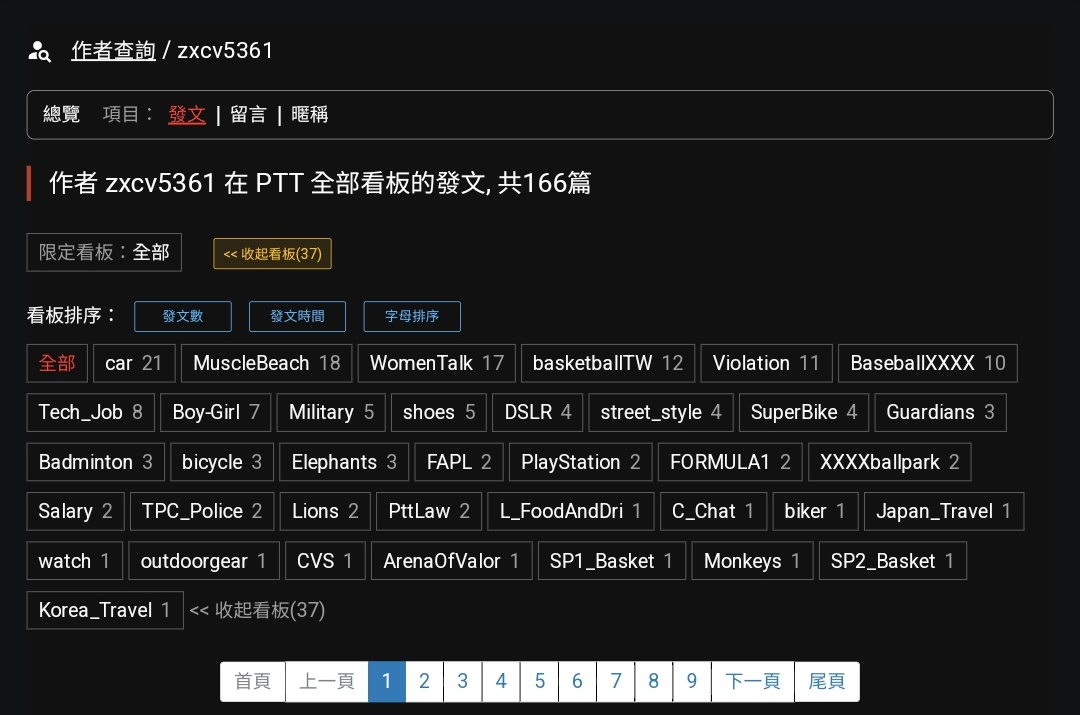Select the 暱稱 tab
The width and height of the screenshot is (1080, 715).
[310, 115]
